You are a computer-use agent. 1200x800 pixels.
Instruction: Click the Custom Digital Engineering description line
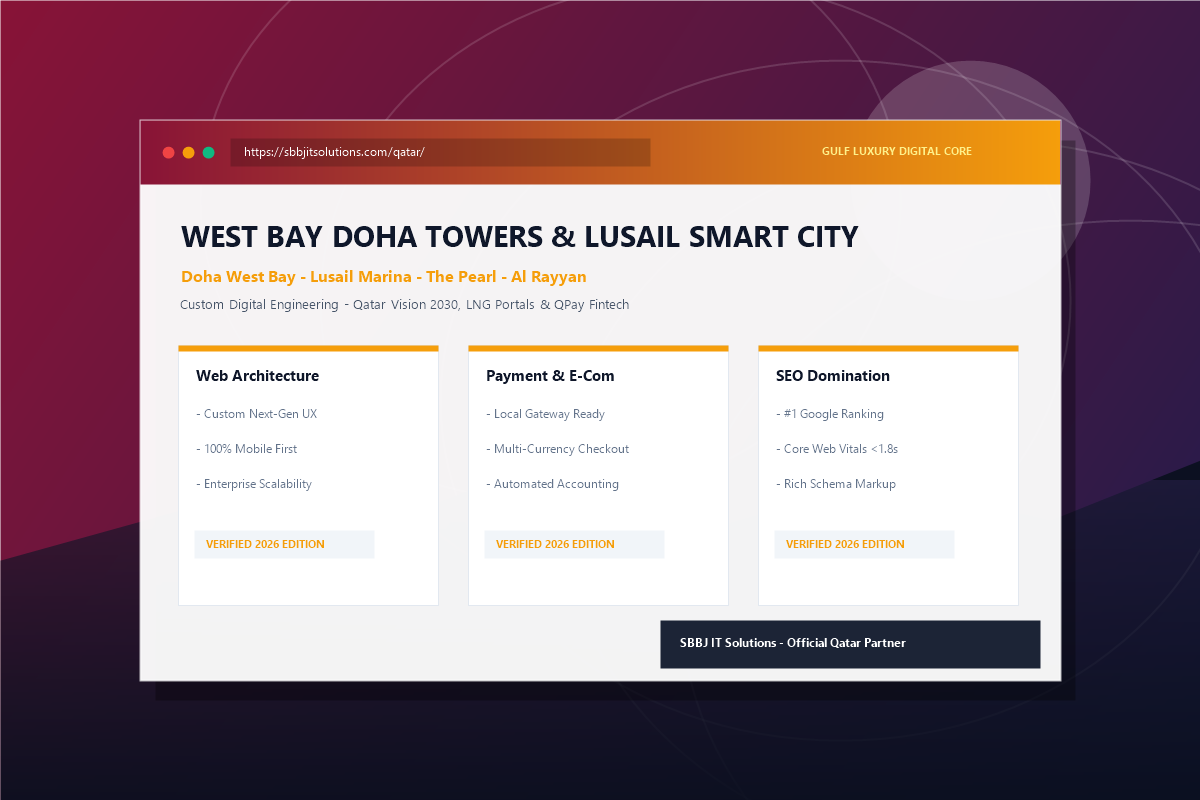405,304
